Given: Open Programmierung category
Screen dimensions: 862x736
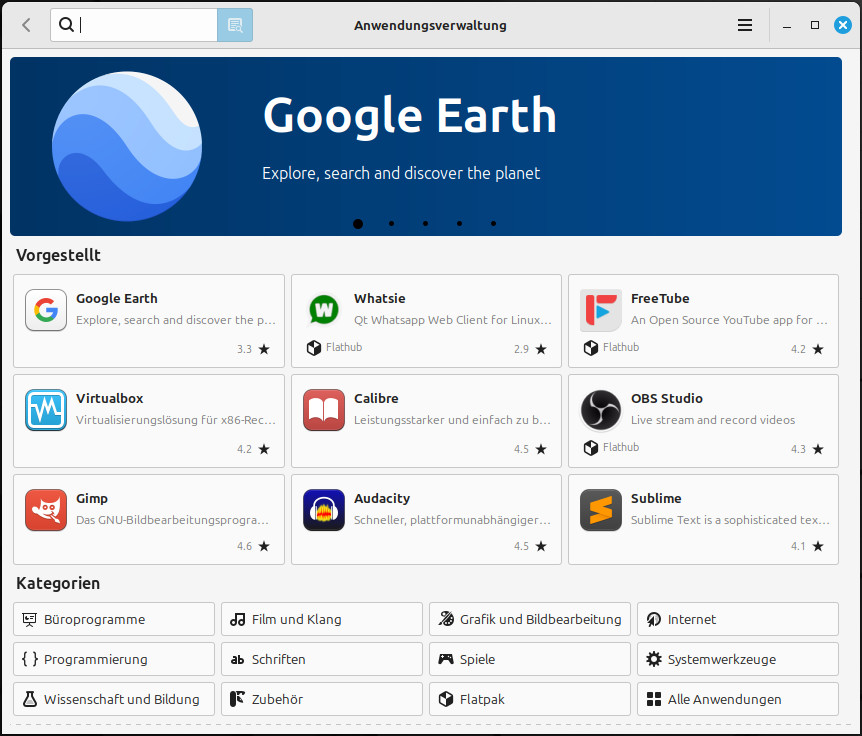Looking at the screenshot, I should click(114, 659).
